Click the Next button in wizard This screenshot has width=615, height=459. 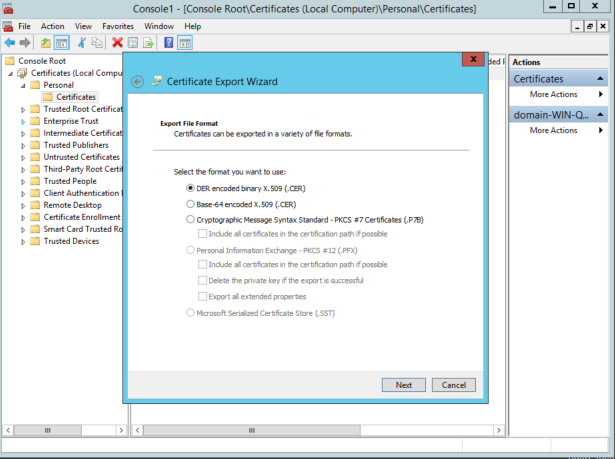pos(404,385)
